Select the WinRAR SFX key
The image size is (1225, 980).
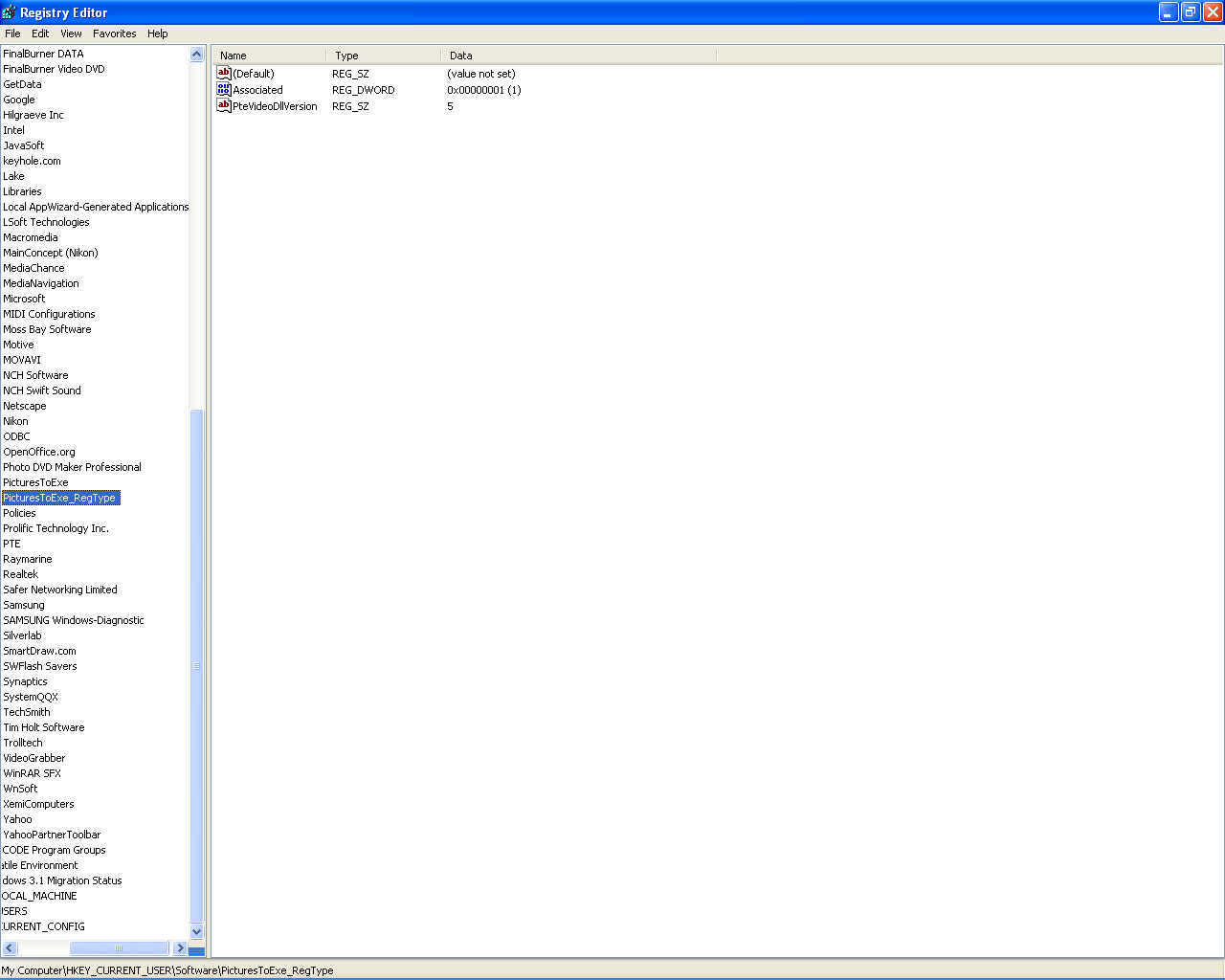tap(32, 773)
